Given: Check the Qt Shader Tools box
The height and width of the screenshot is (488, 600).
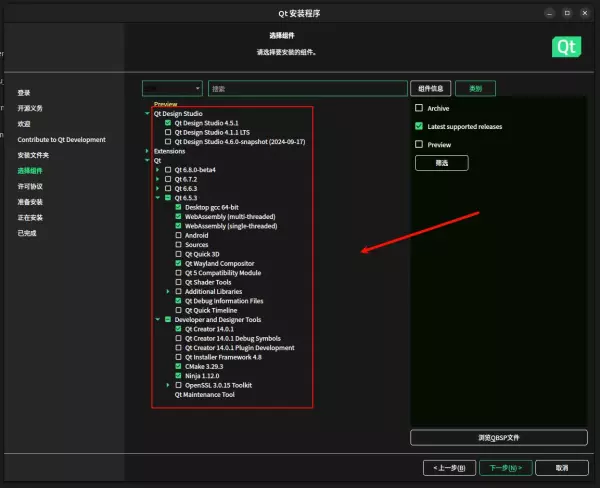Looking at the screenshot, I should (x=178, y=282).
